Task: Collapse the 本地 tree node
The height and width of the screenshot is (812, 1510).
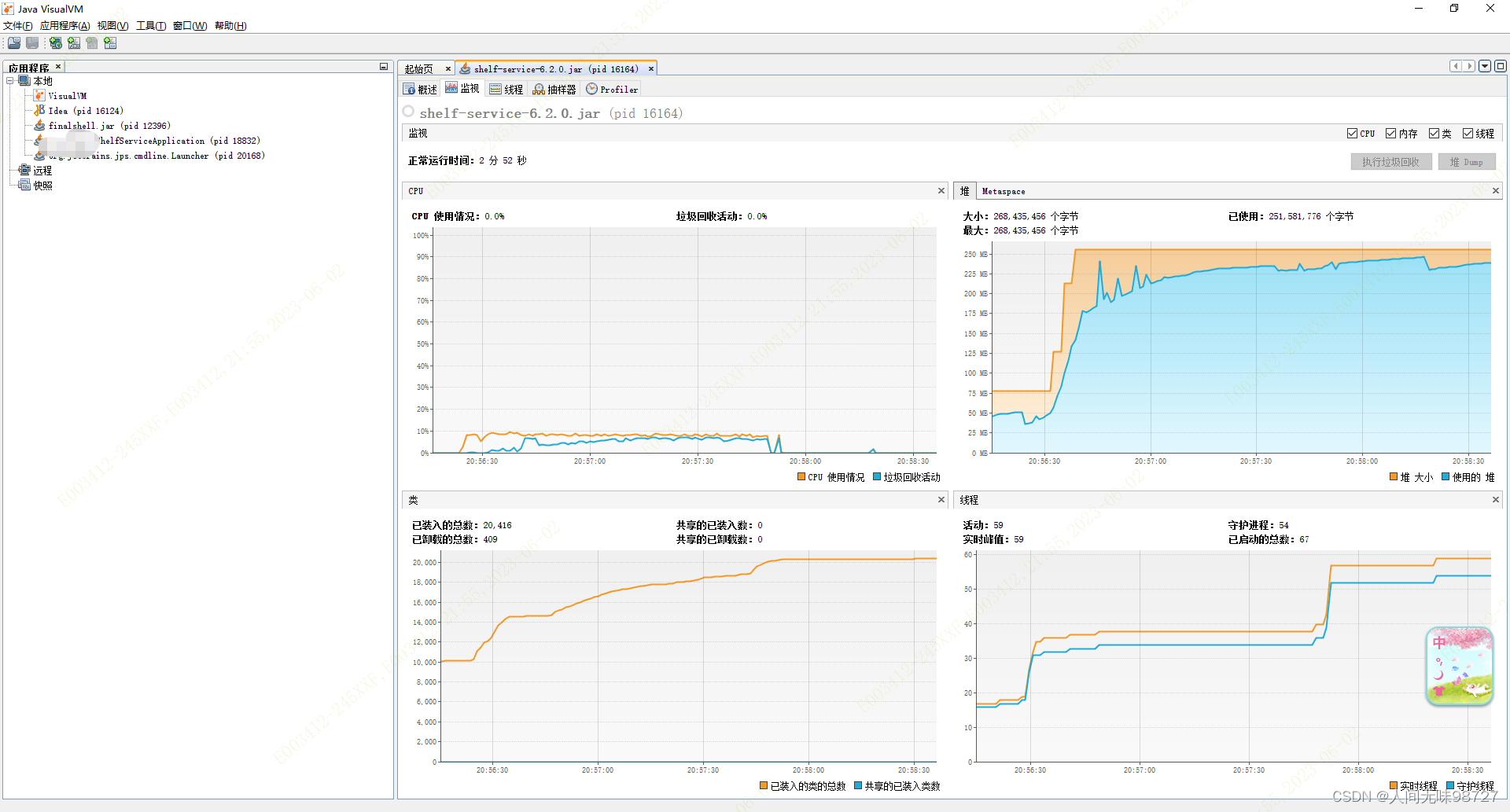Action: point(10,81)
